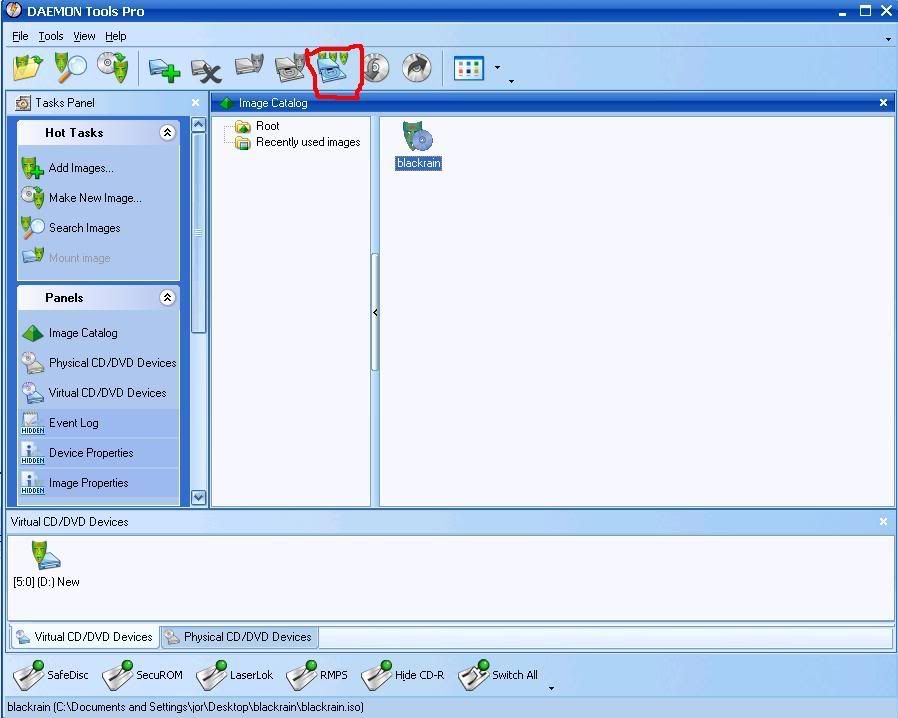Open the Help menu
This screenshot has width=898, height=718.
tap(116, 36)
